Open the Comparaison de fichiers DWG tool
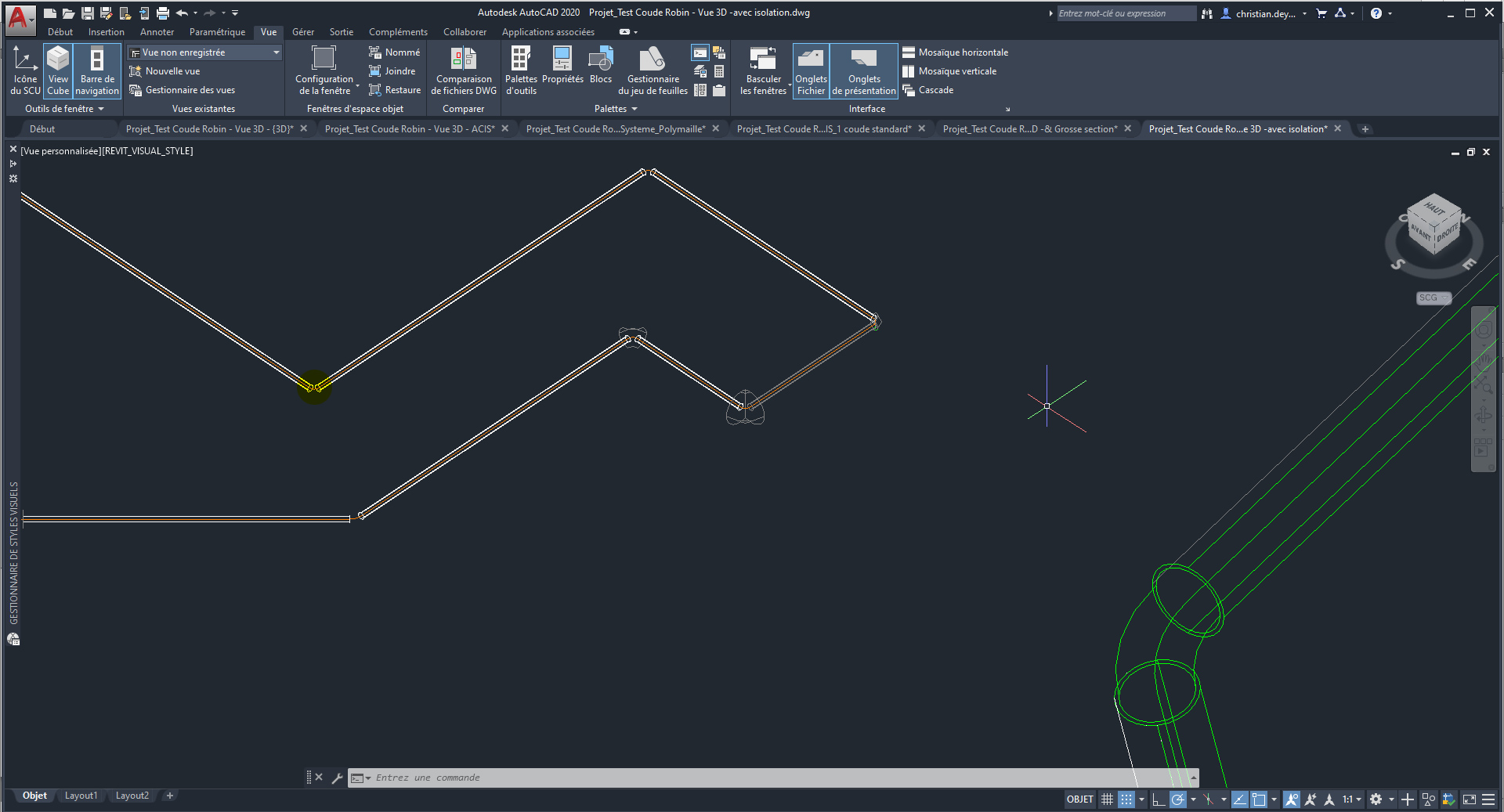 464,70
